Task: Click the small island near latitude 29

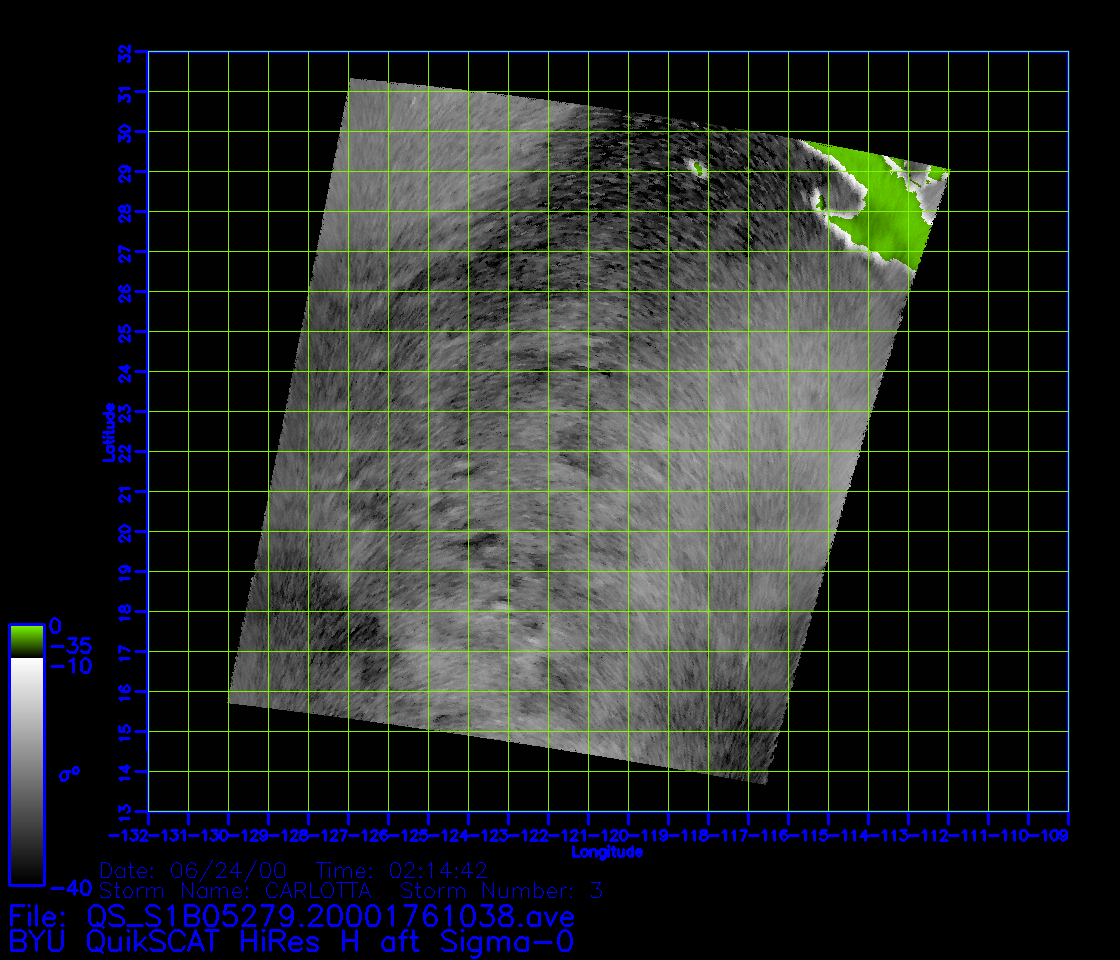Action: tap(697, 169)
